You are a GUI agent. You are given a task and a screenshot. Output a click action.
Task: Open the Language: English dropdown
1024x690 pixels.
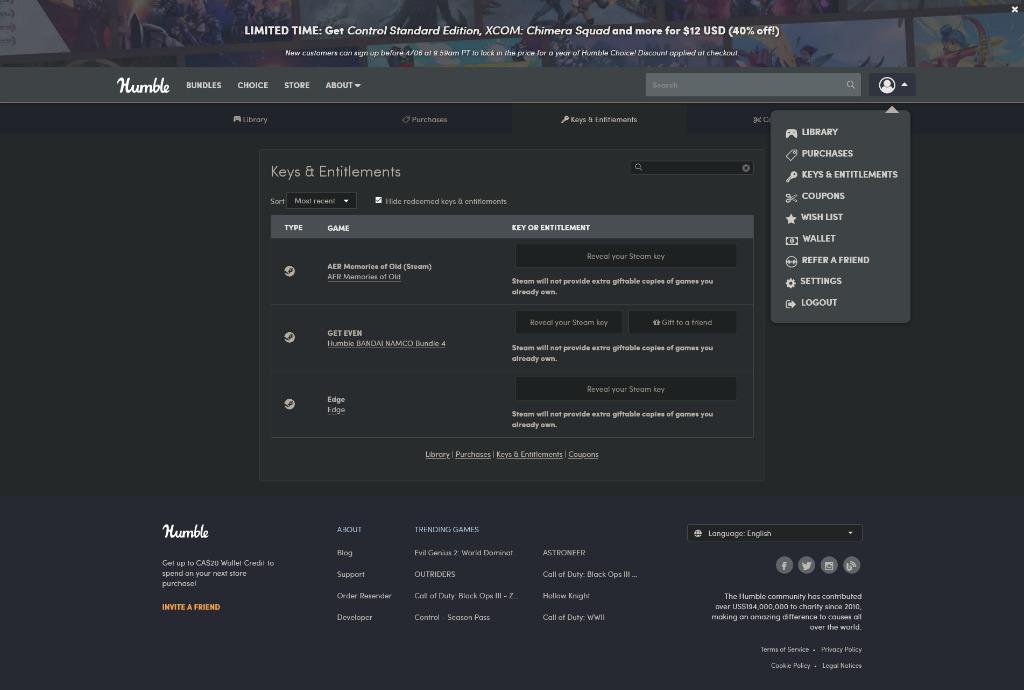pyautogui.click(x=775, y=533)
